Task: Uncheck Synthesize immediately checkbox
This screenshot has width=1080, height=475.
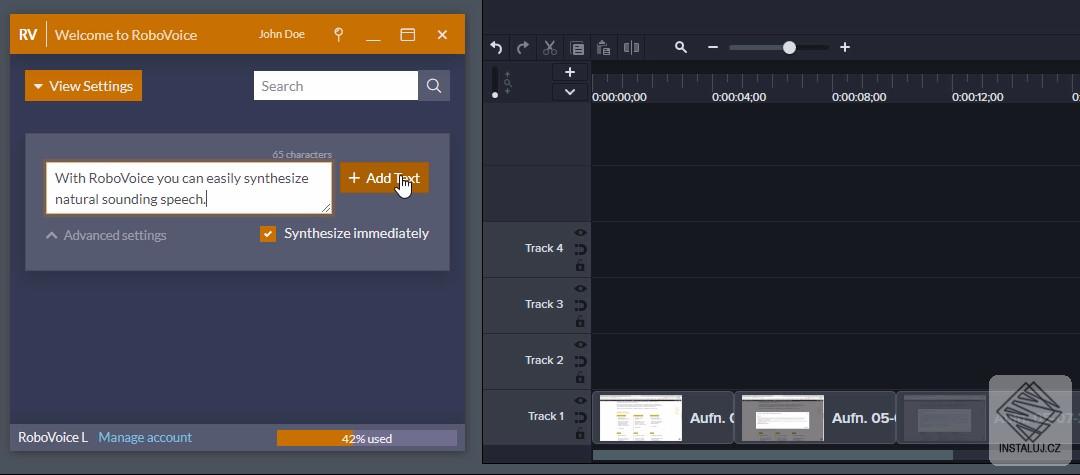Action: click(x=268, y=234)
